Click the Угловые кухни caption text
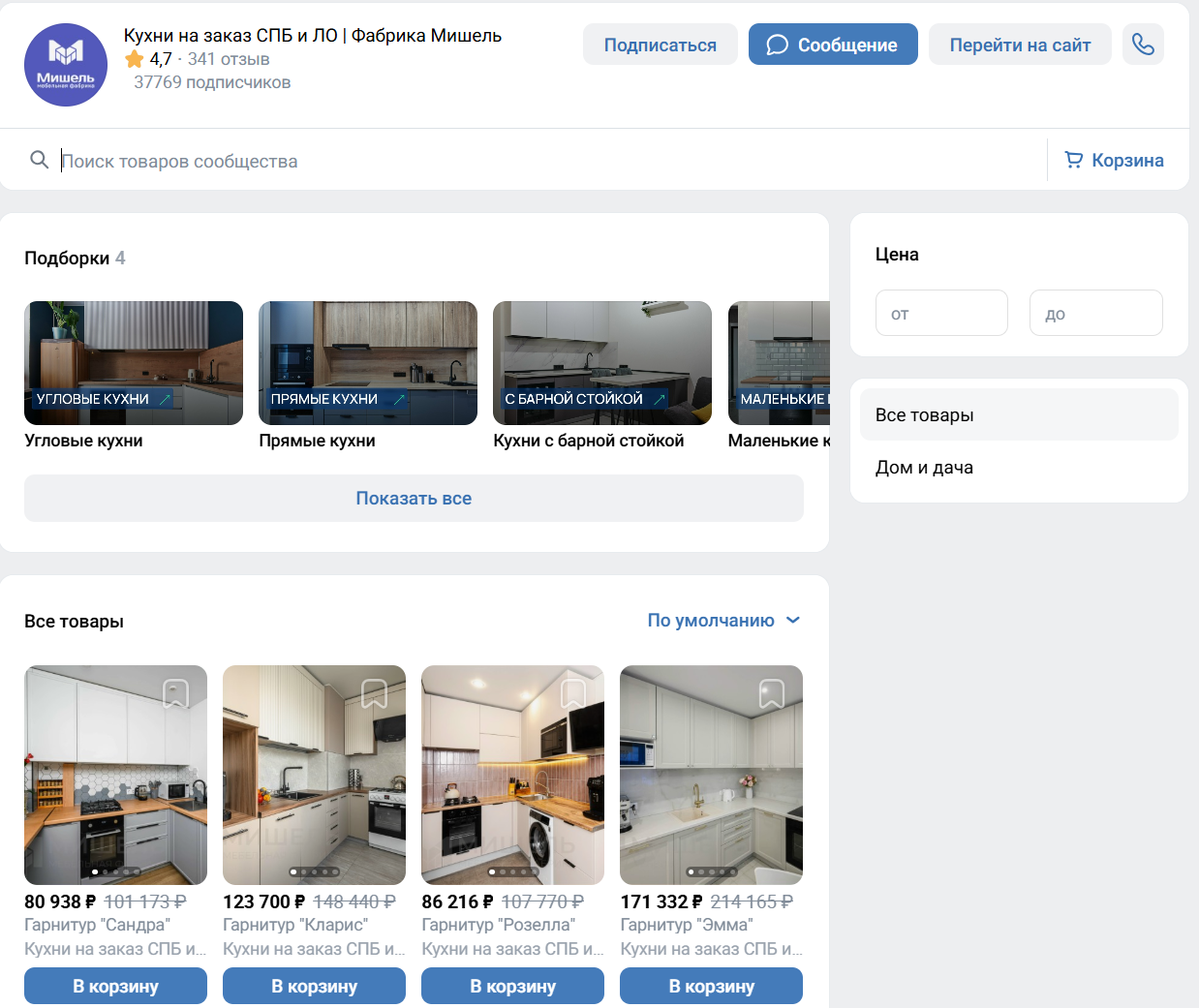The width and height of the screenshot is (1199, 1008). (x=83, y=441)
